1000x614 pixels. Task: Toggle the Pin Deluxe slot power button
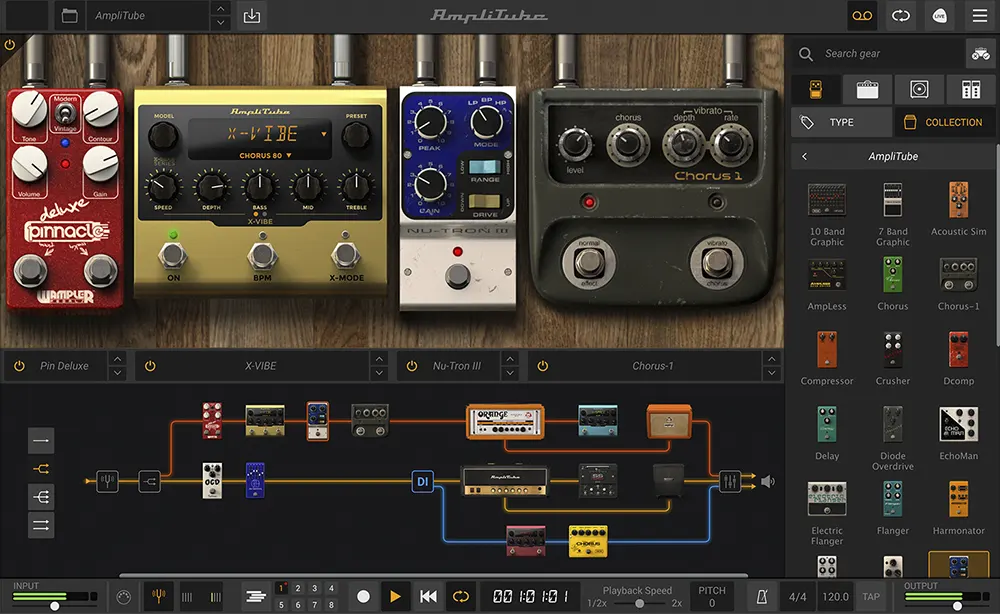19,366
